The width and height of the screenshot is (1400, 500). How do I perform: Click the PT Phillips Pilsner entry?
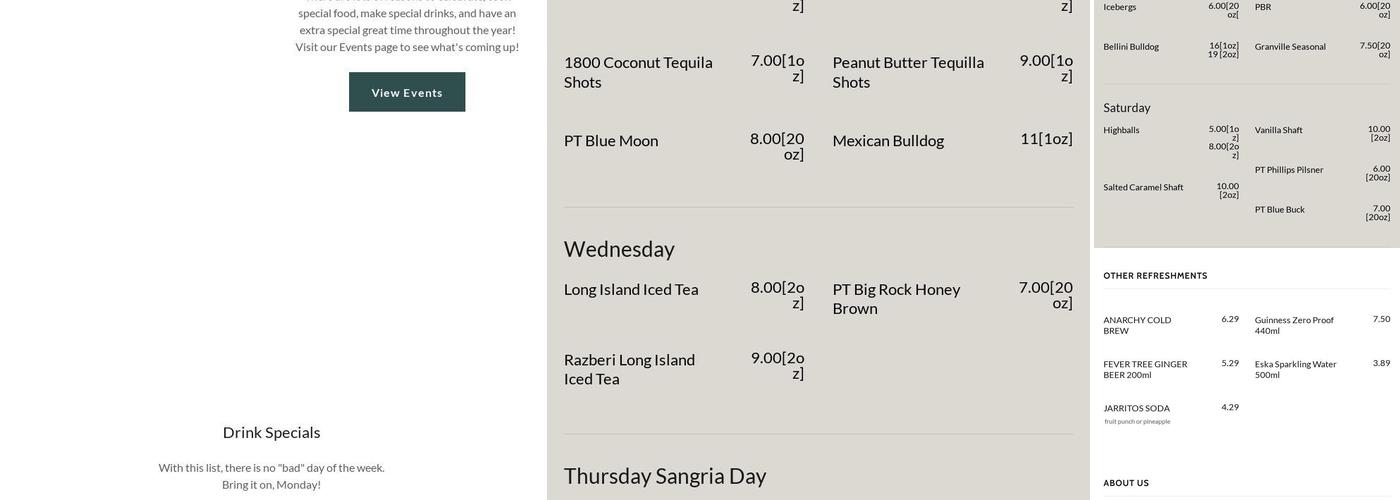[x=1289, y=170]
